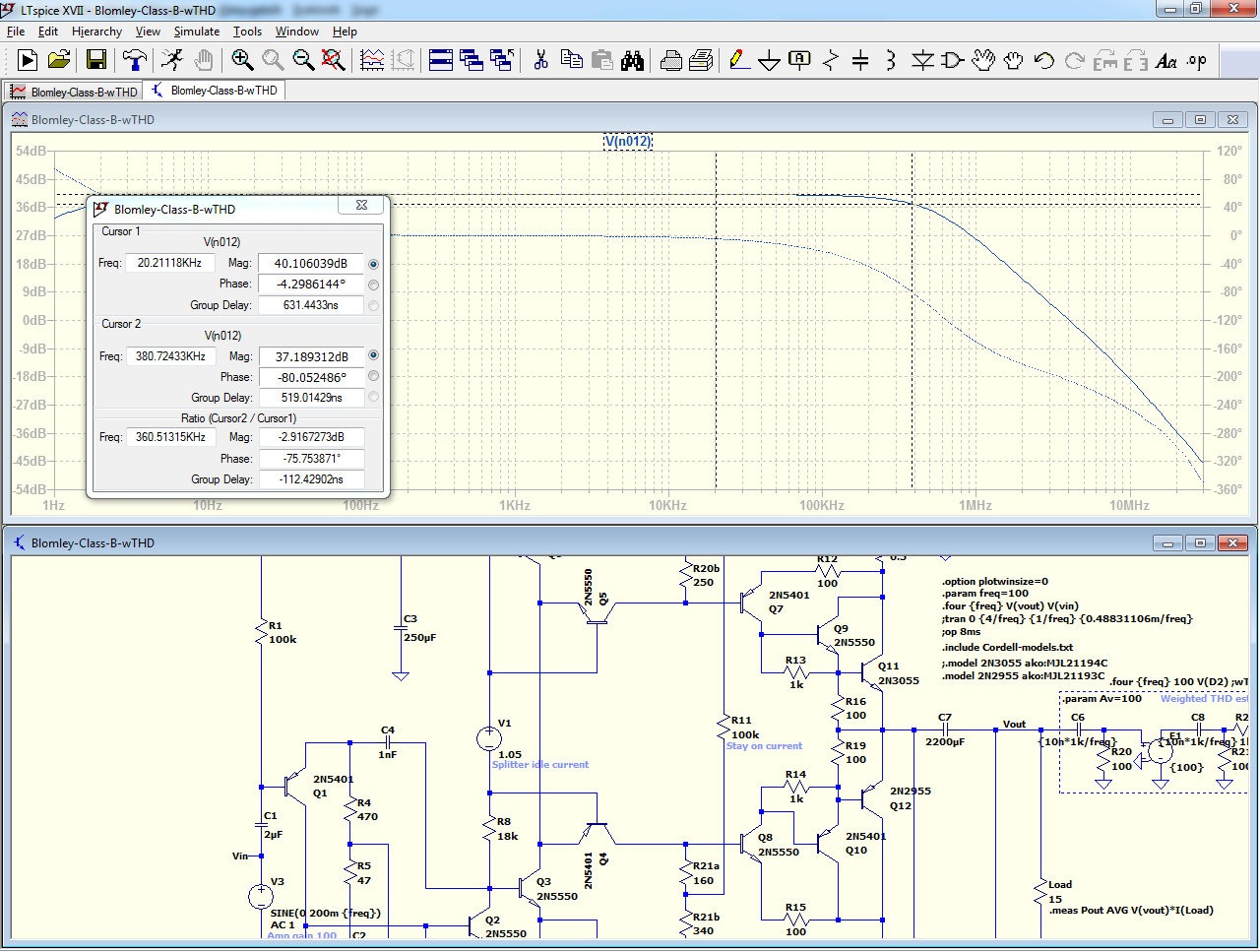Screen dimensions: 1260x952
Task: Click the '.param freq=100' directive text
Action: (x=984, y=594)
